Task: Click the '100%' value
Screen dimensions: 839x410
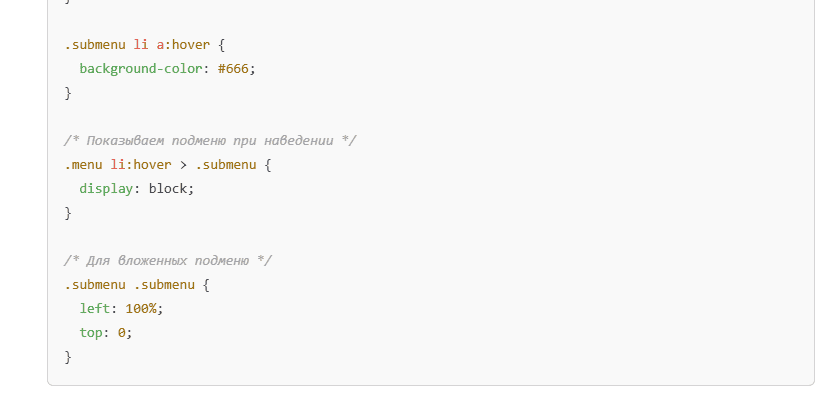Action: point(141,309)
